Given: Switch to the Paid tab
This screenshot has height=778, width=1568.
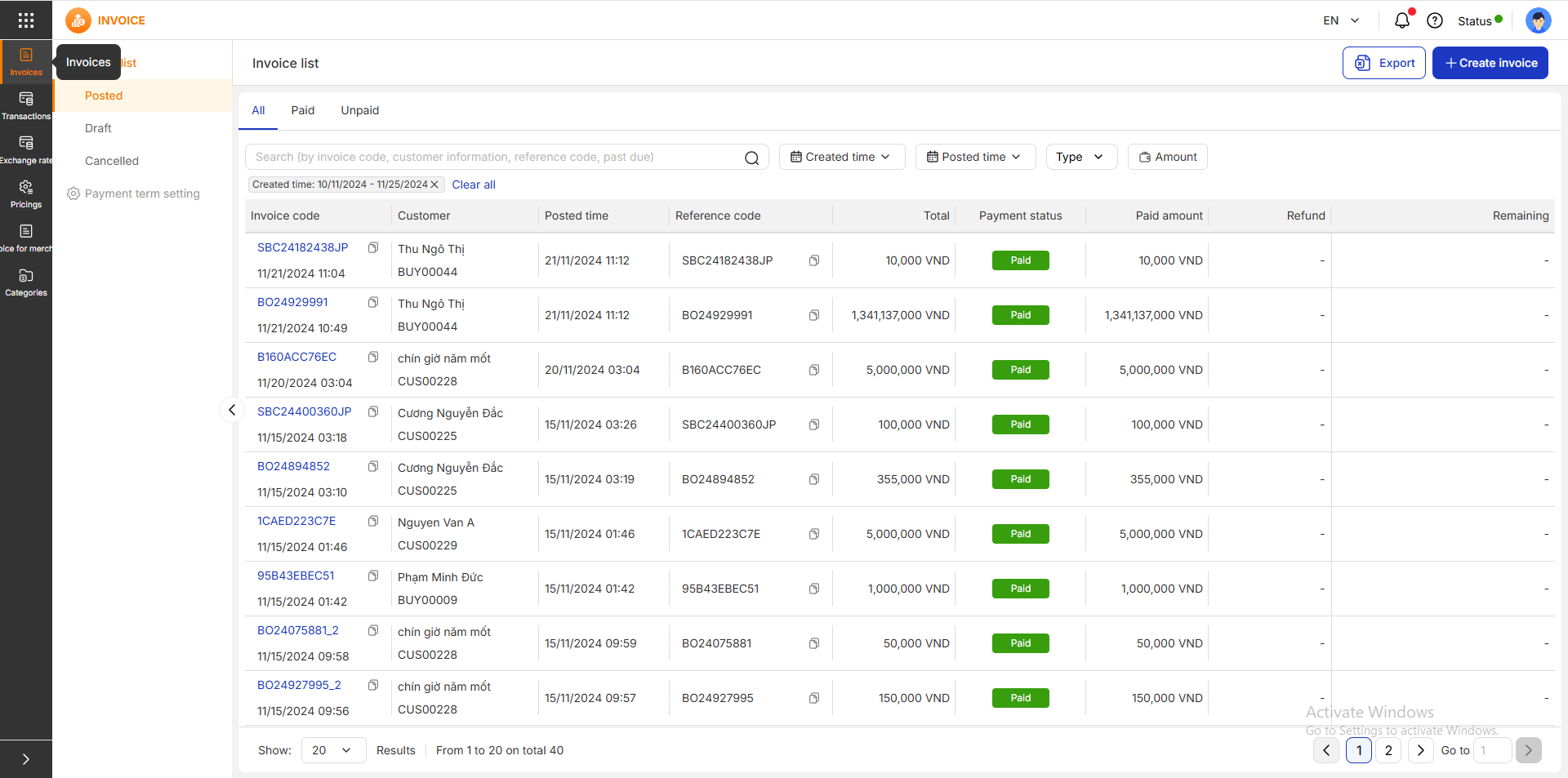Looking at the screenshot, I should (302, 110).
